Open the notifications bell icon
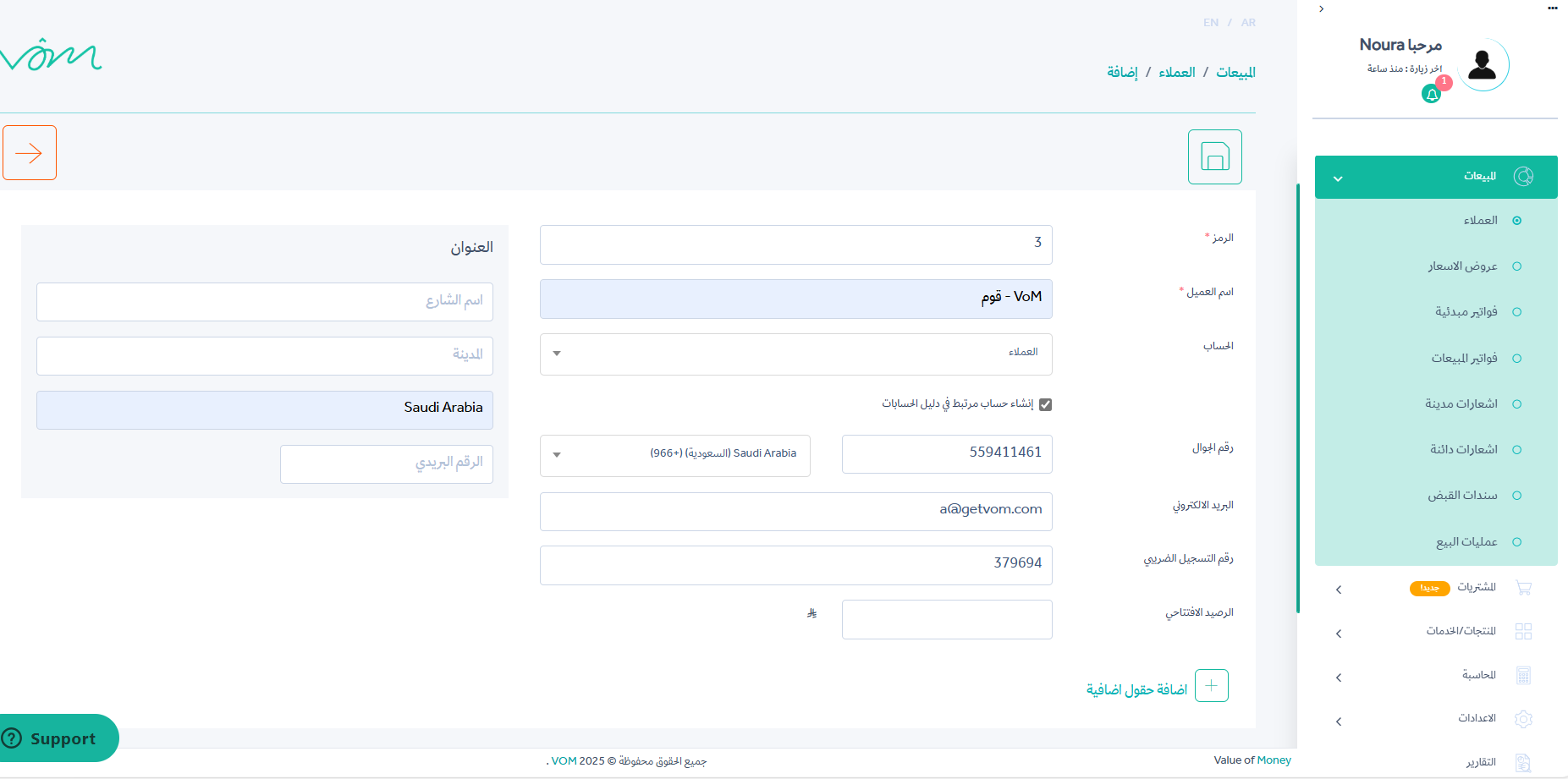Viewport: 1568px width, 779px height. click(x=1431, y=95)
